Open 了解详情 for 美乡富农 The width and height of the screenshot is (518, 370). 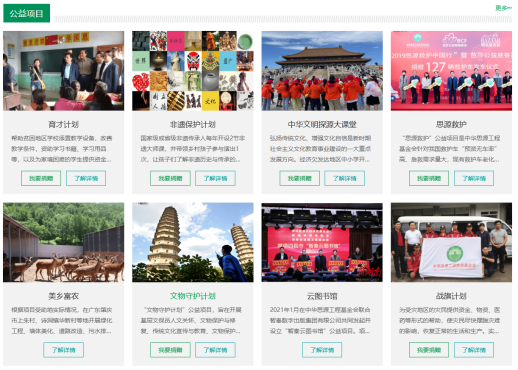tap(63, 350)
